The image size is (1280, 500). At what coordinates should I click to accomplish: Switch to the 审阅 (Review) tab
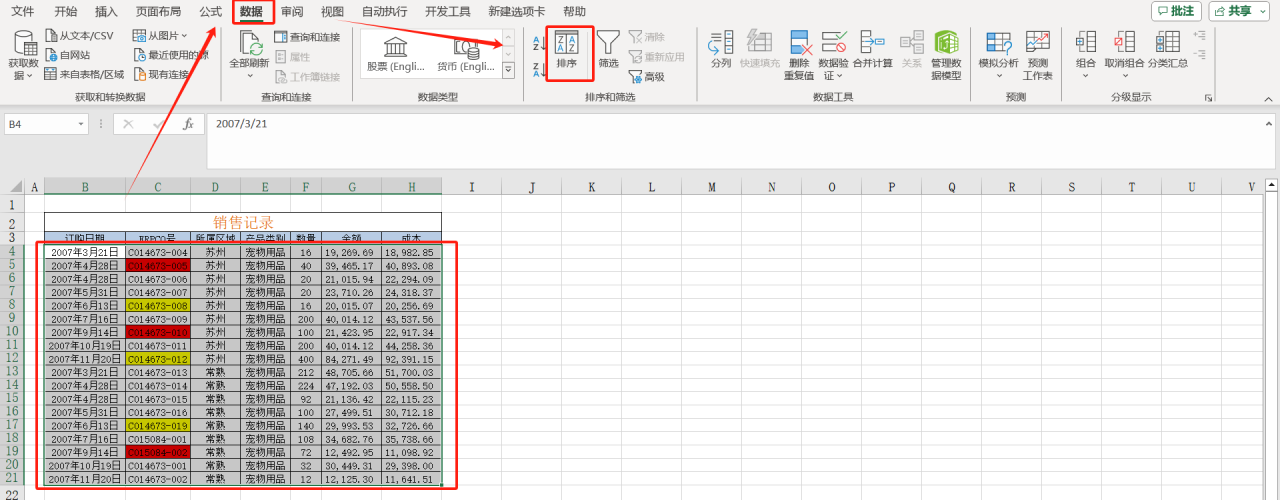292,12
